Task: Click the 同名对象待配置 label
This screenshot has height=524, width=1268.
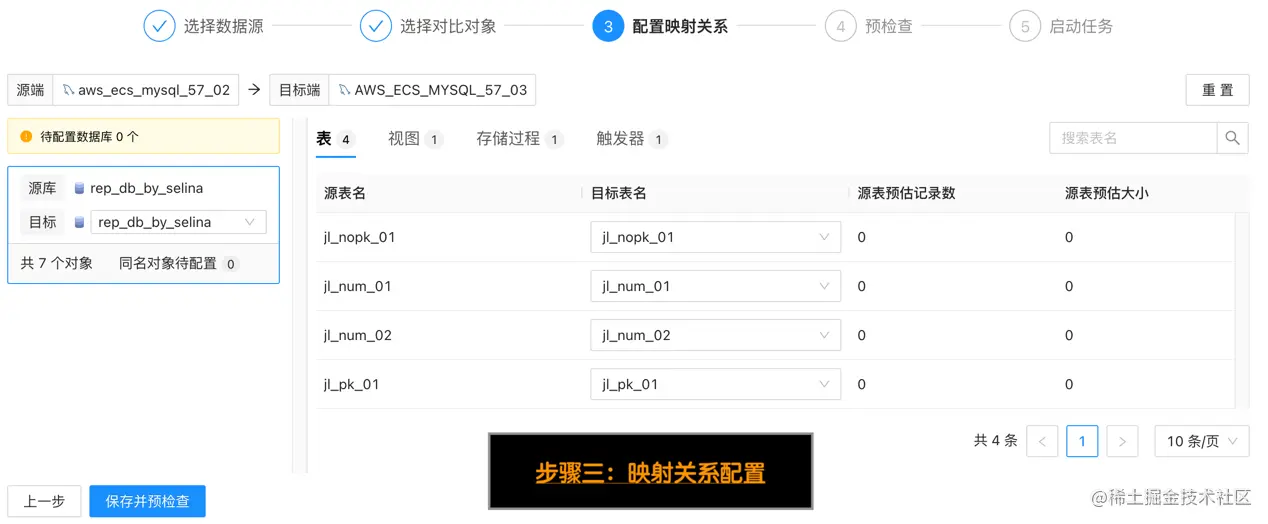Action: click(x=168, y=264)
